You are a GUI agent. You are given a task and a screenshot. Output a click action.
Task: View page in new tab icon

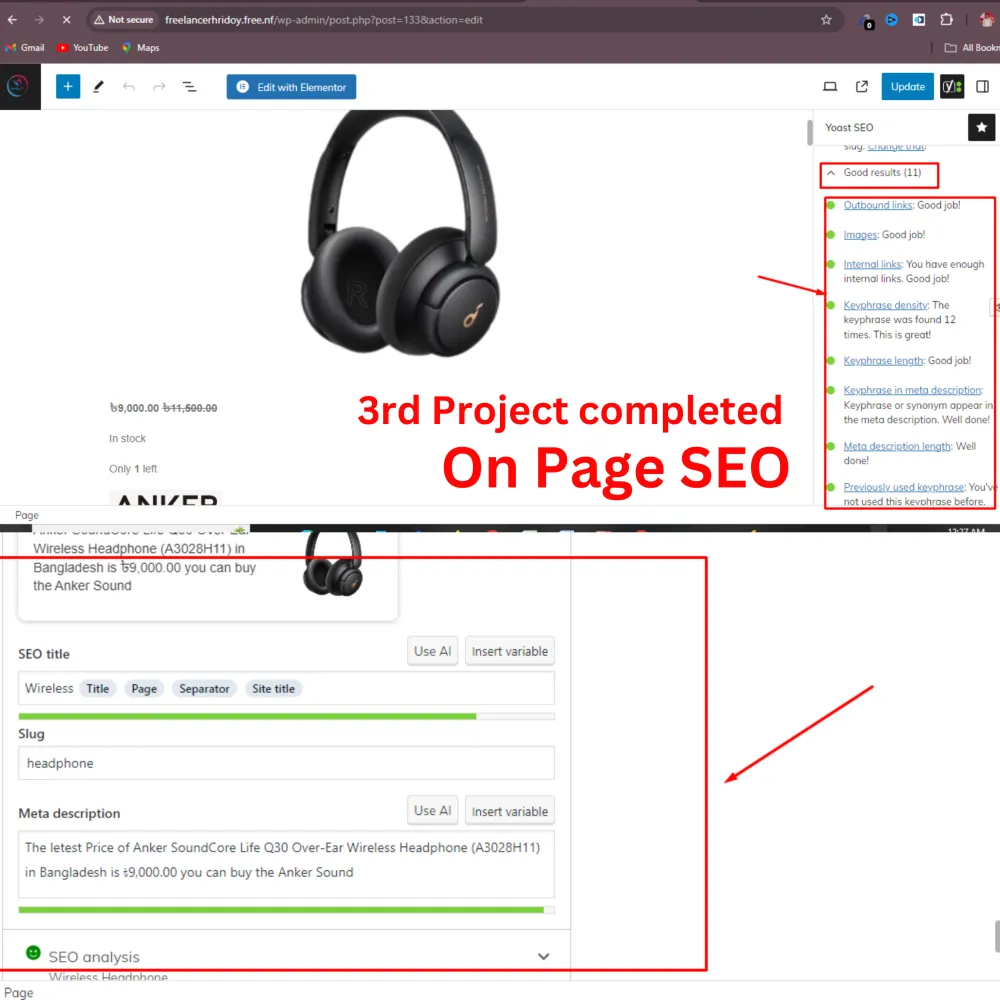(862, 87)
